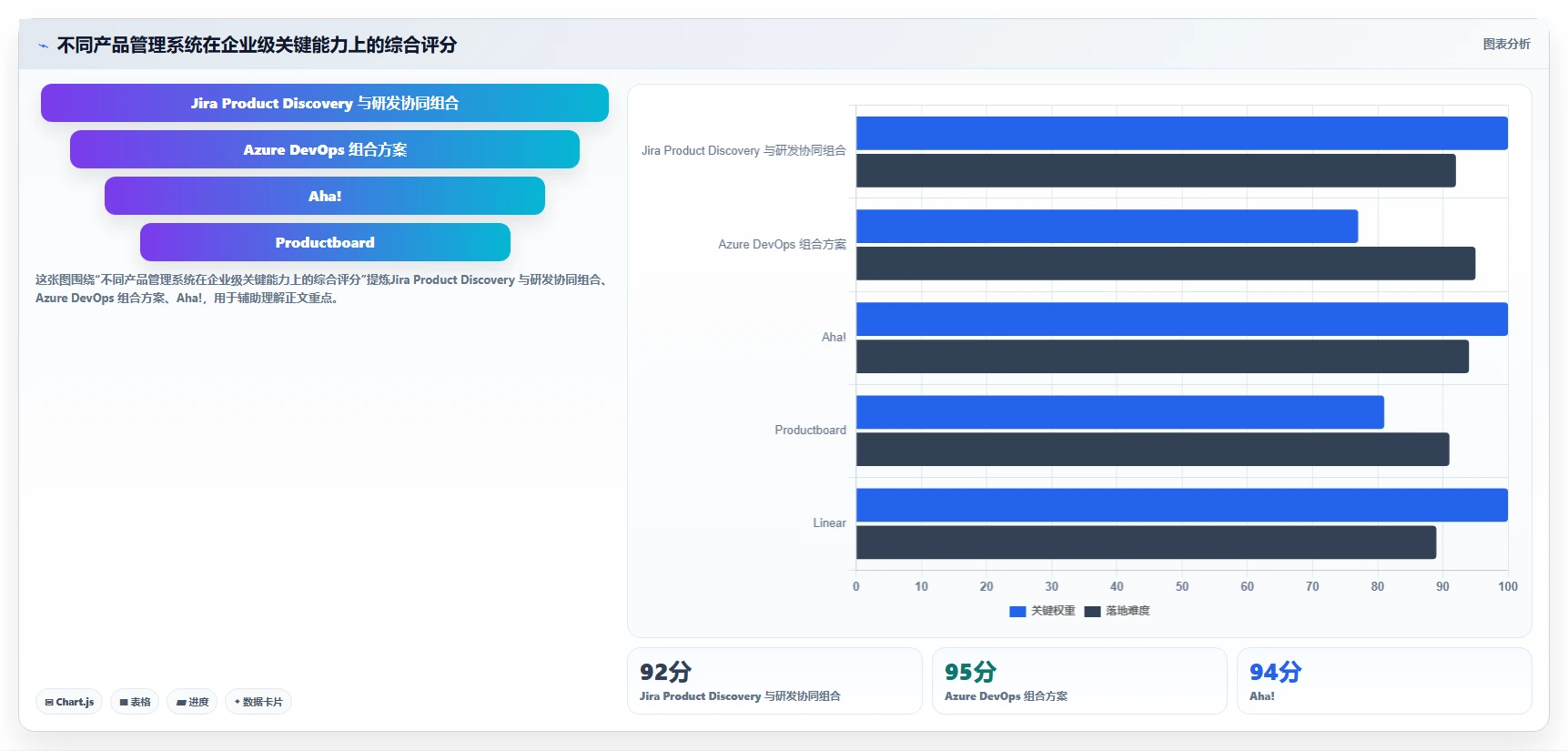Click the small icon before the dashboard title

click(x=43, y=46)
